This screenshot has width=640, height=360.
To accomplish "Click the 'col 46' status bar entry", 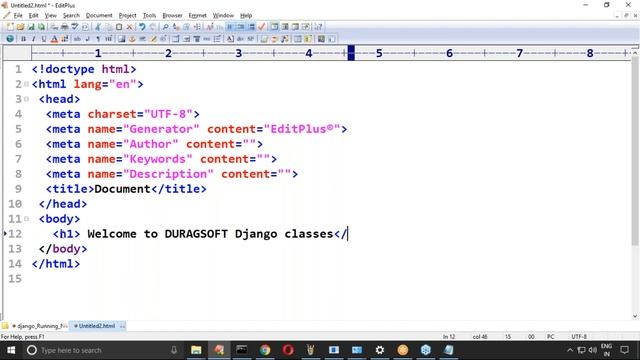I will (480, 337).
